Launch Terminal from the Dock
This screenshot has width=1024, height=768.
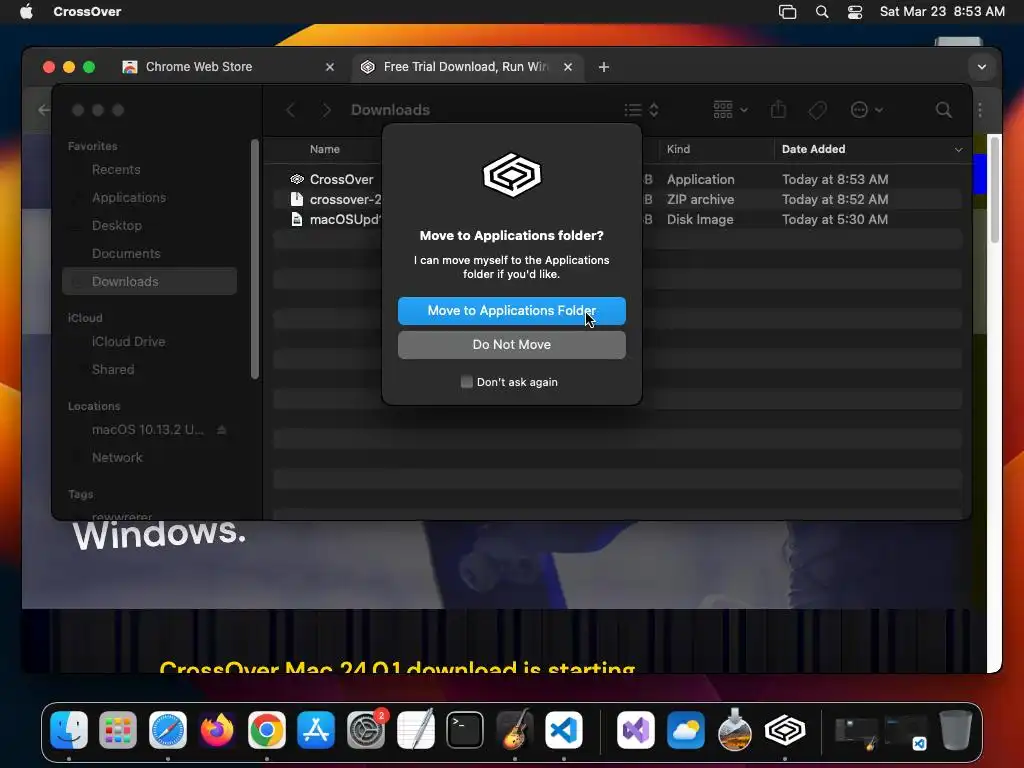tap(465, 729)
